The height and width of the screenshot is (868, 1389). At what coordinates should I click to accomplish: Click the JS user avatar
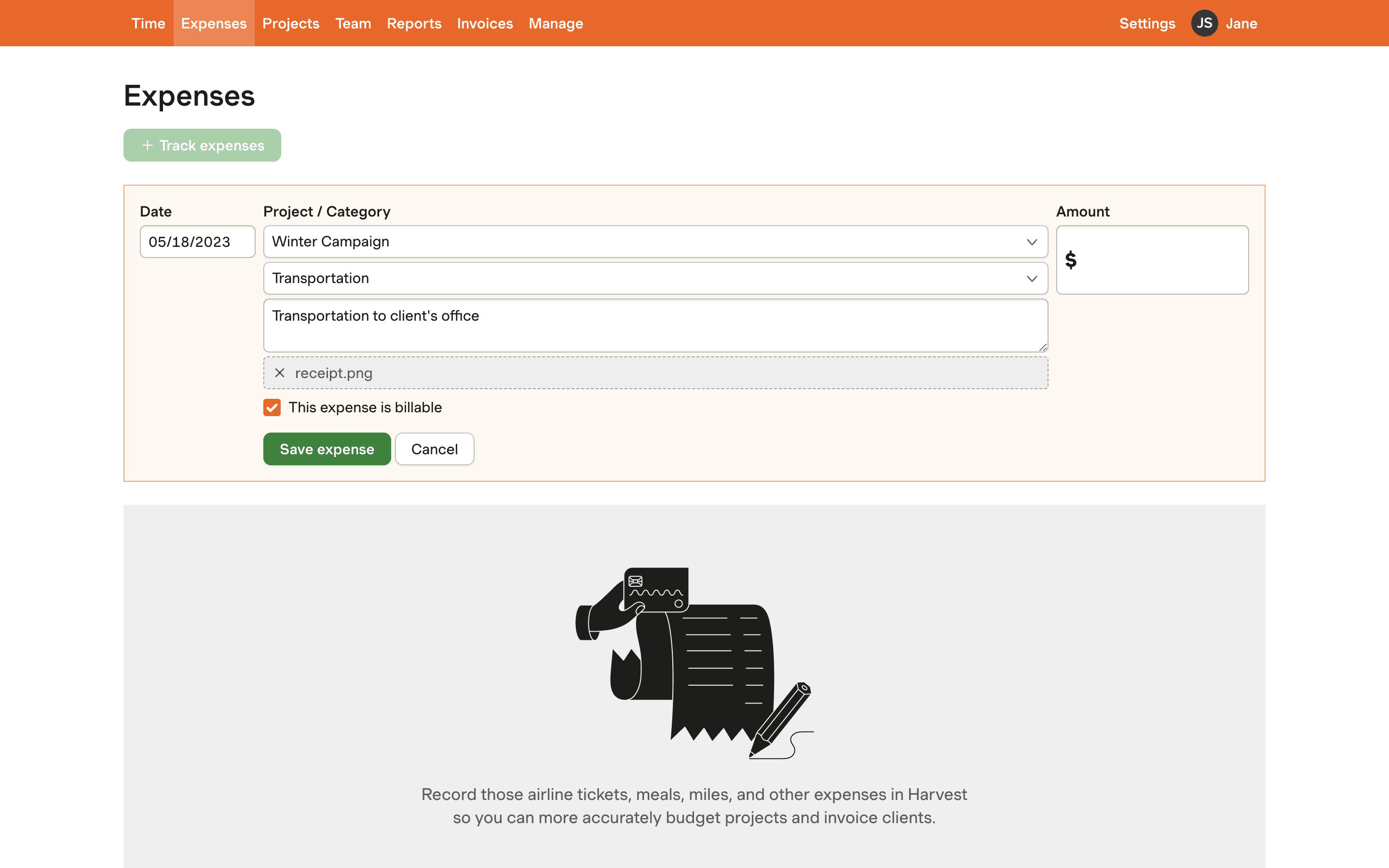click(x=1204, y=24)
